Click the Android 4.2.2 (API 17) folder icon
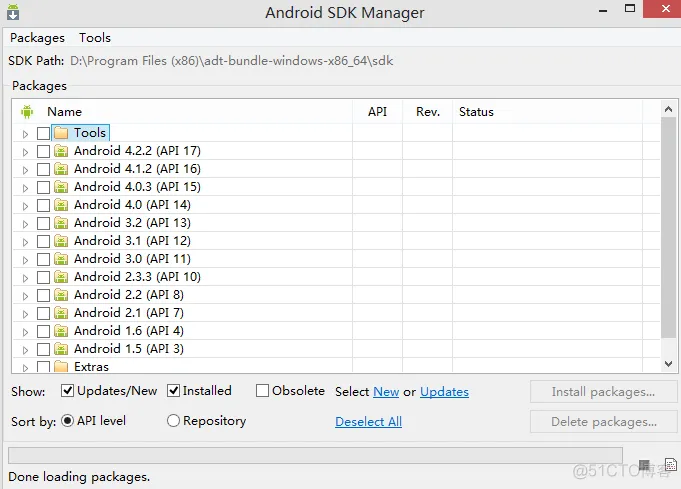681x489 pixels. tap(61, 151)
